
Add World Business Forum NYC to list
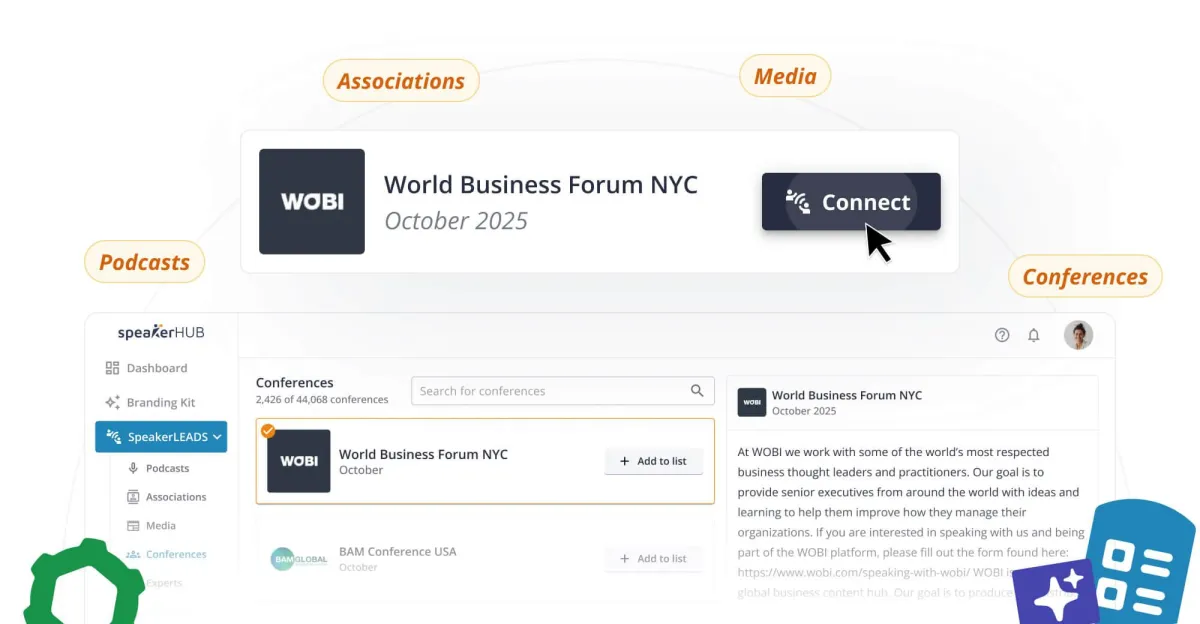pyautogui.click(x=653, y=461)
